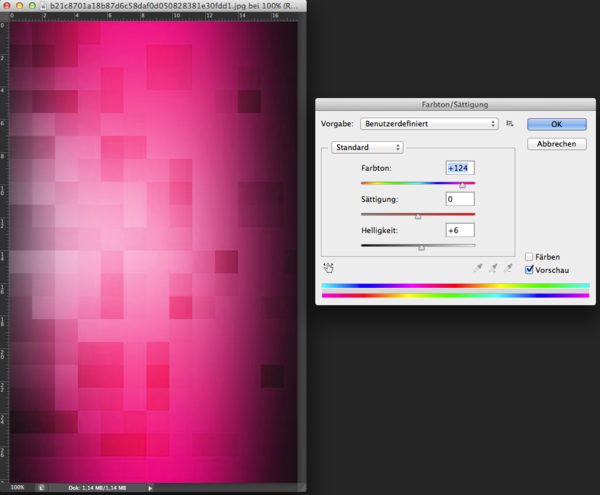600x495 pixels.
Task: Open the Standard channel dropdown
Action: (367, 147)
